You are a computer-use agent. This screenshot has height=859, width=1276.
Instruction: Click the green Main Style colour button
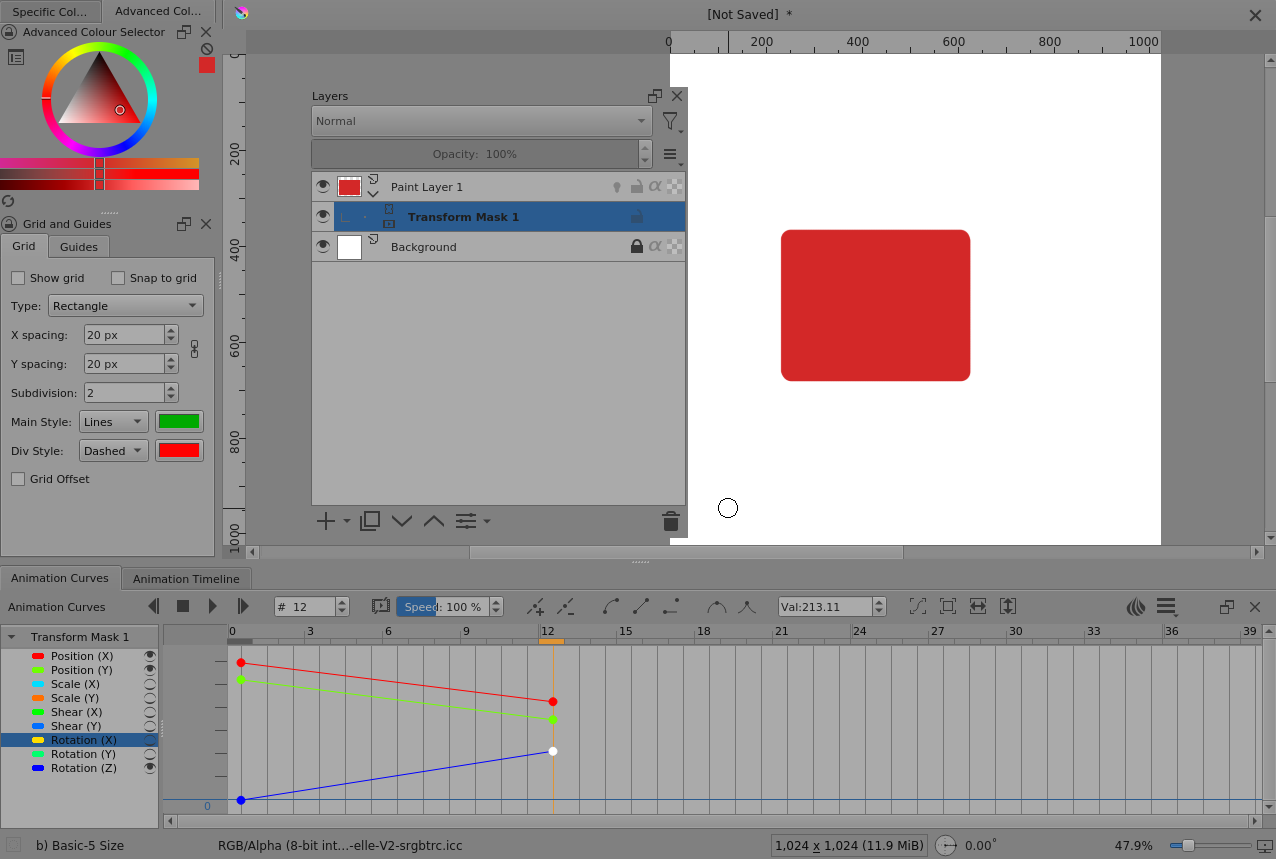(179, 422)
